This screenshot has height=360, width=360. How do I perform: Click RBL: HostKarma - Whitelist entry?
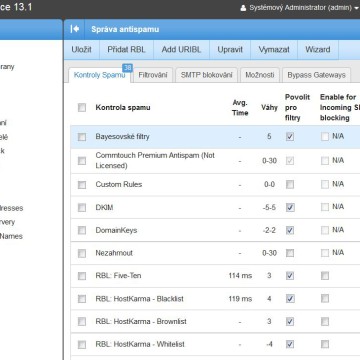[140, 344]
